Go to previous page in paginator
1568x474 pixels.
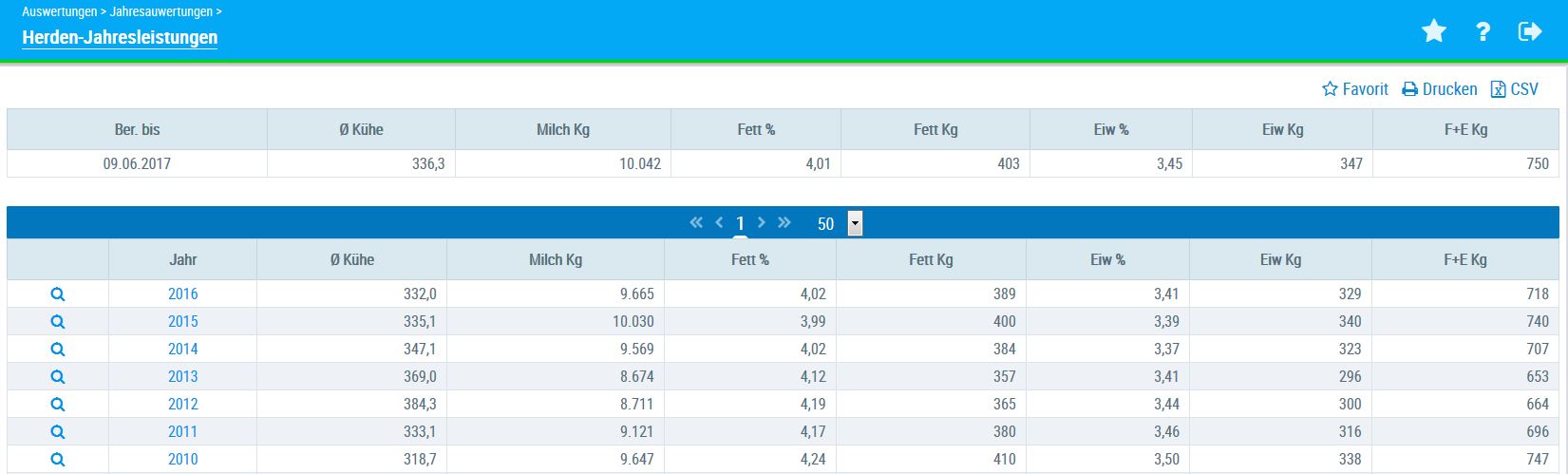[719, 223]
